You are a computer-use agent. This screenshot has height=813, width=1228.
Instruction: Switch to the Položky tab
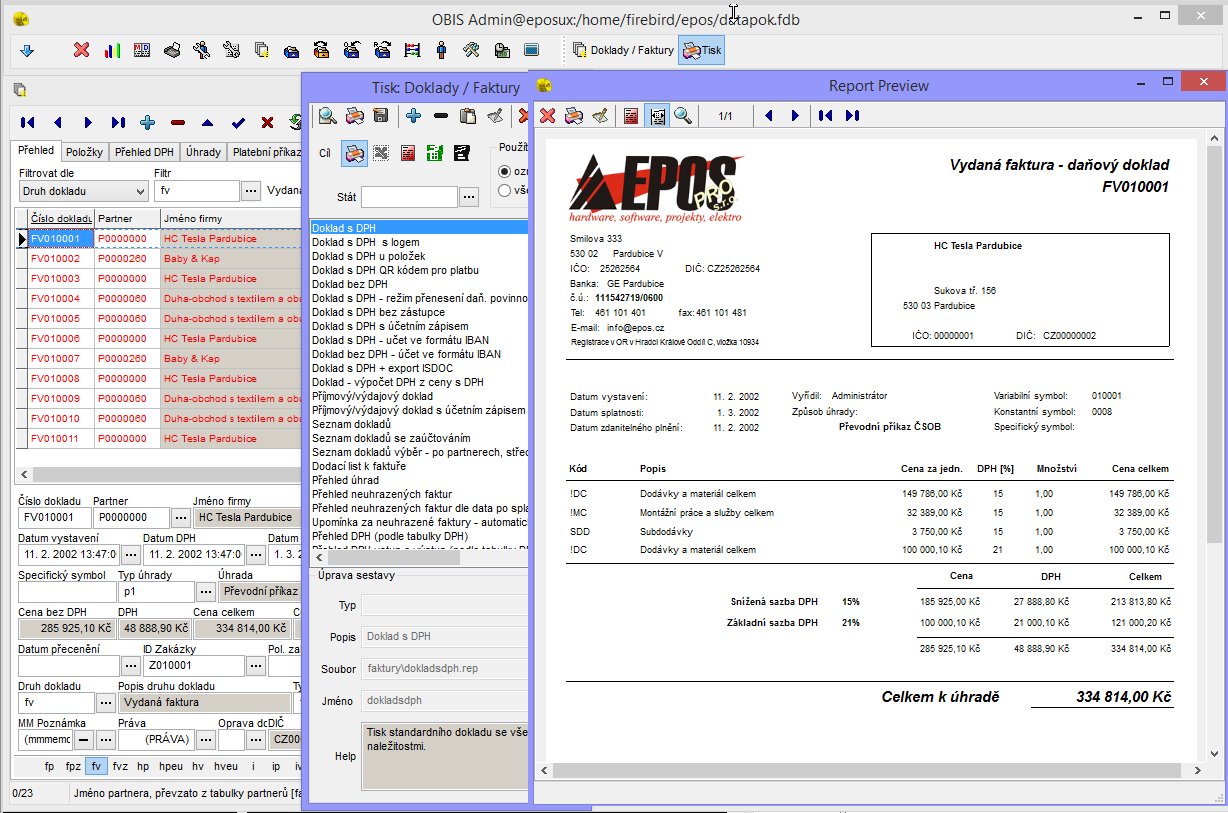pyautogui.click(x=84, y=152)
